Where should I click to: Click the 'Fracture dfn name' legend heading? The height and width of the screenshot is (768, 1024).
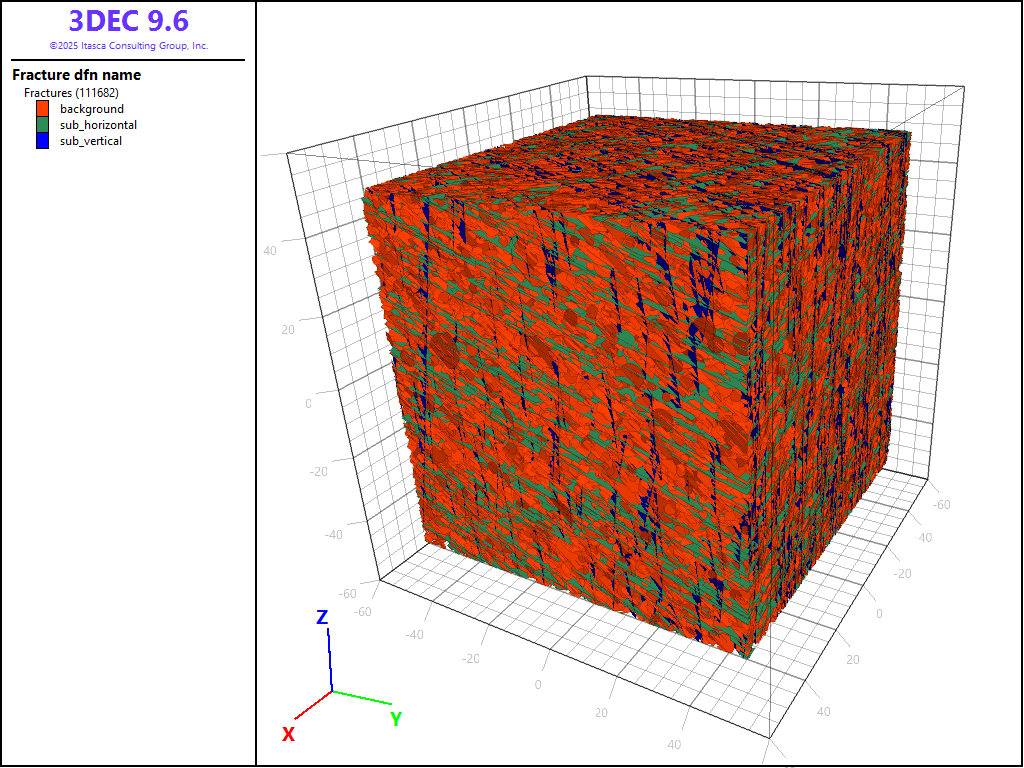click(76, 75)
